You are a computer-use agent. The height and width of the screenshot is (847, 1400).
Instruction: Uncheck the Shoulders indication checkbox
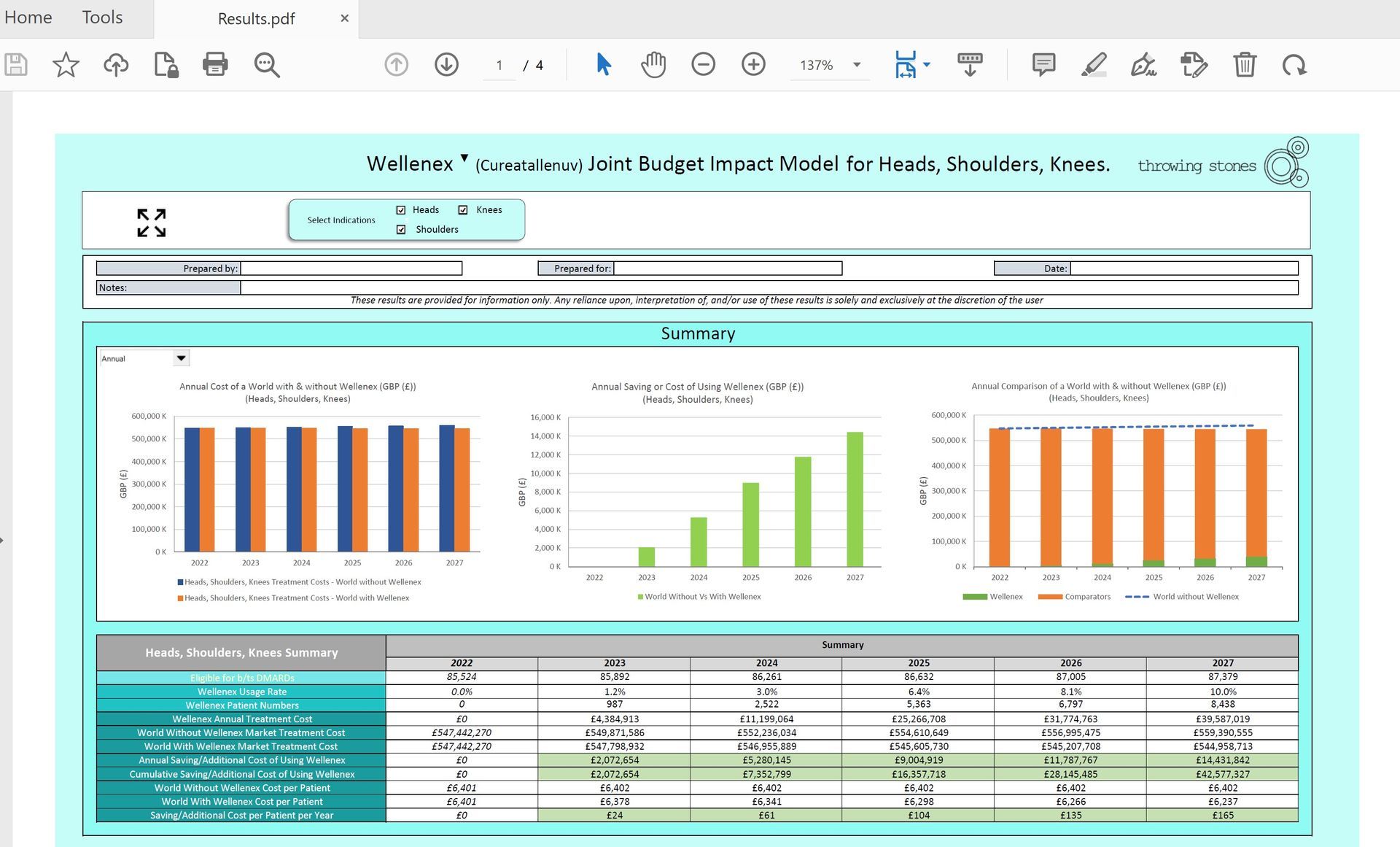(401, 229)
